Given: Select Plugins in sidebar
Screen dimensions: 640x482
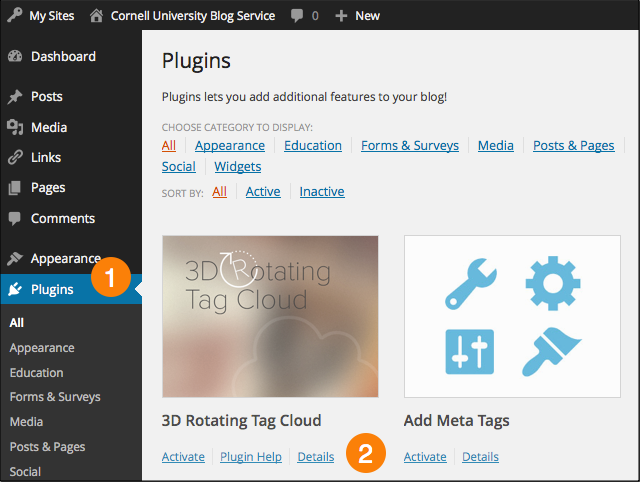Looking at the screenshot, I should point(52,289).
